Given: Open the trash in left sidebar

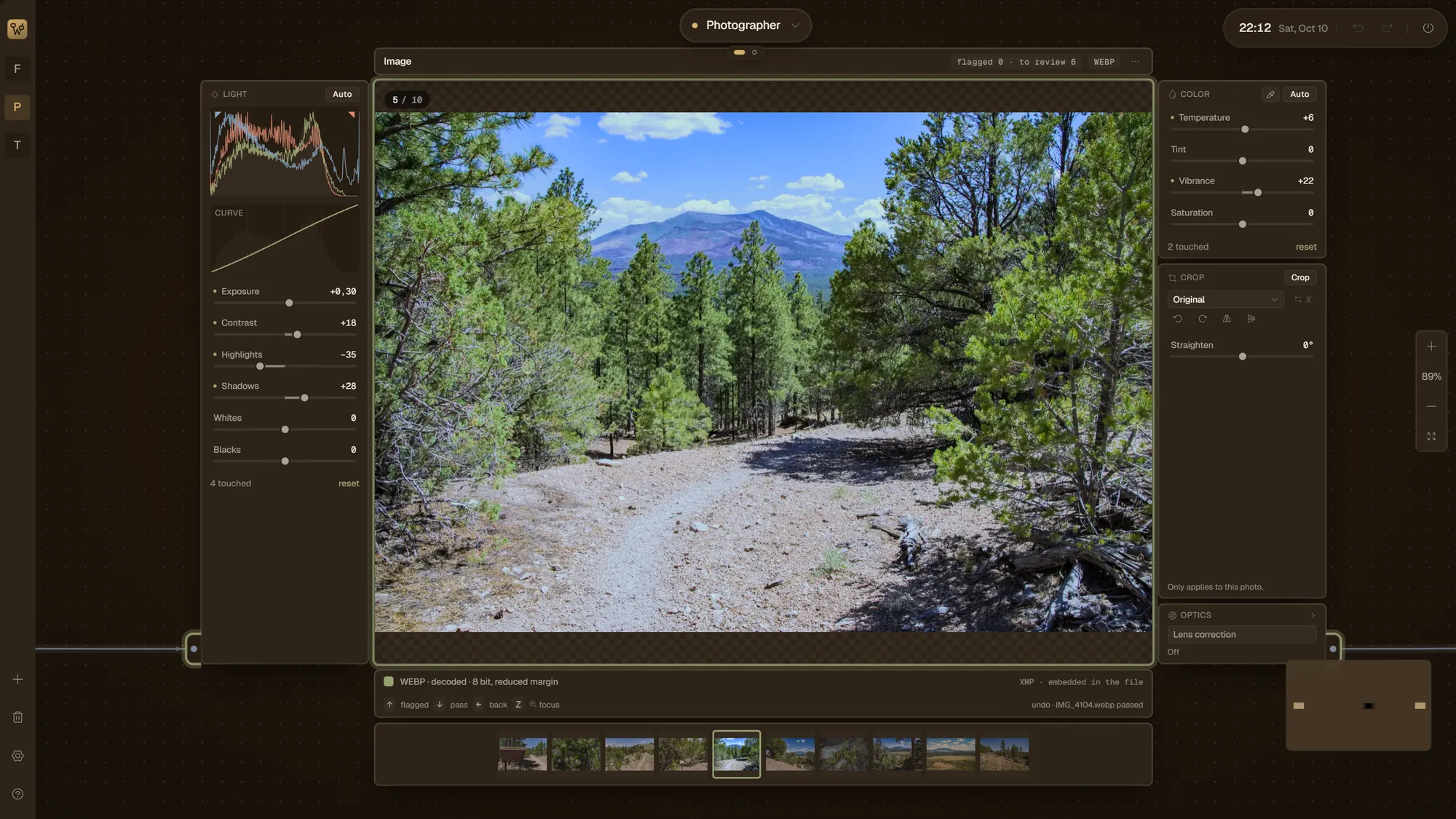Looking at the screenshot, I should (x=17, y=717).
